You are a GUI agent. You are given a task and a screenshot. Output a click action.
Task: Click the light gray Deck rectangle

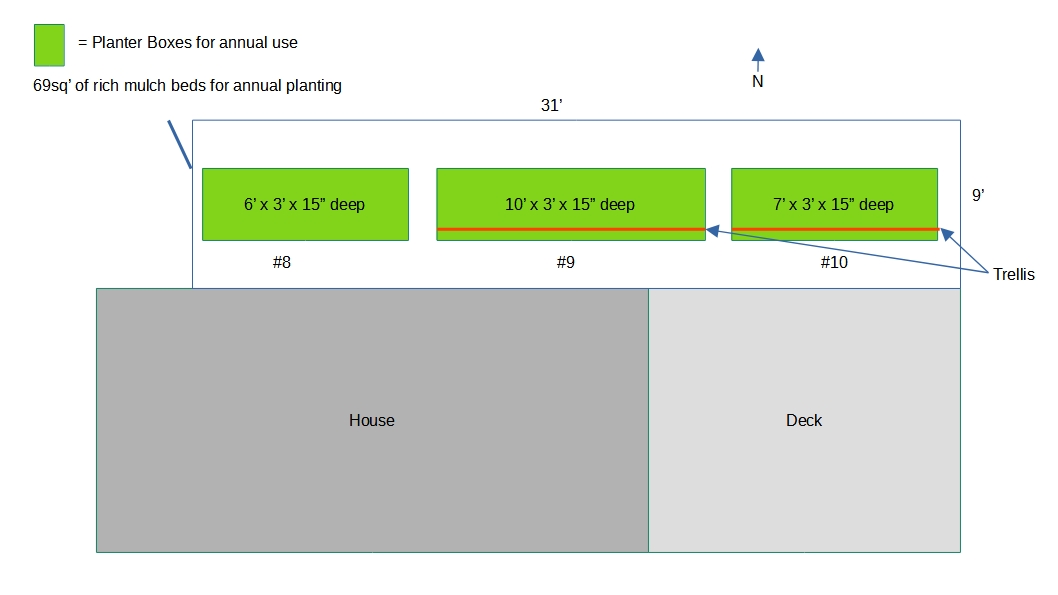(x=804, y=420)
